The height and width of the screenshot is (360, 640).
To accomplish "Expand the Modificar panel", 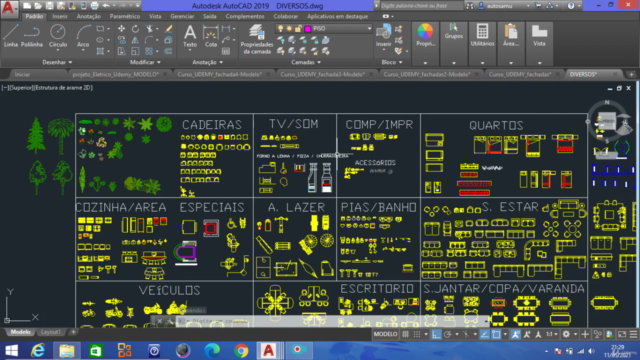I will (x=145, y=62).
